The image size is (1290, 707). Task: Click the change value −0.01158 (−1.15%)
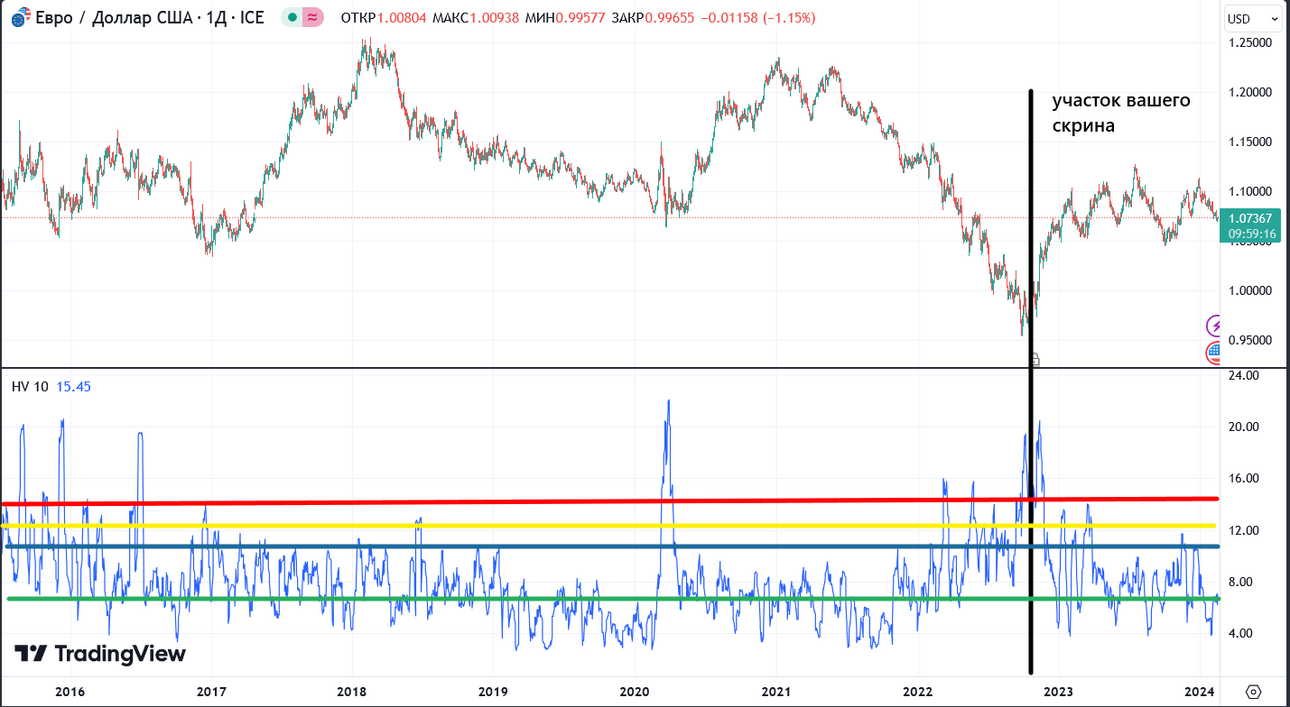(760, 18)
